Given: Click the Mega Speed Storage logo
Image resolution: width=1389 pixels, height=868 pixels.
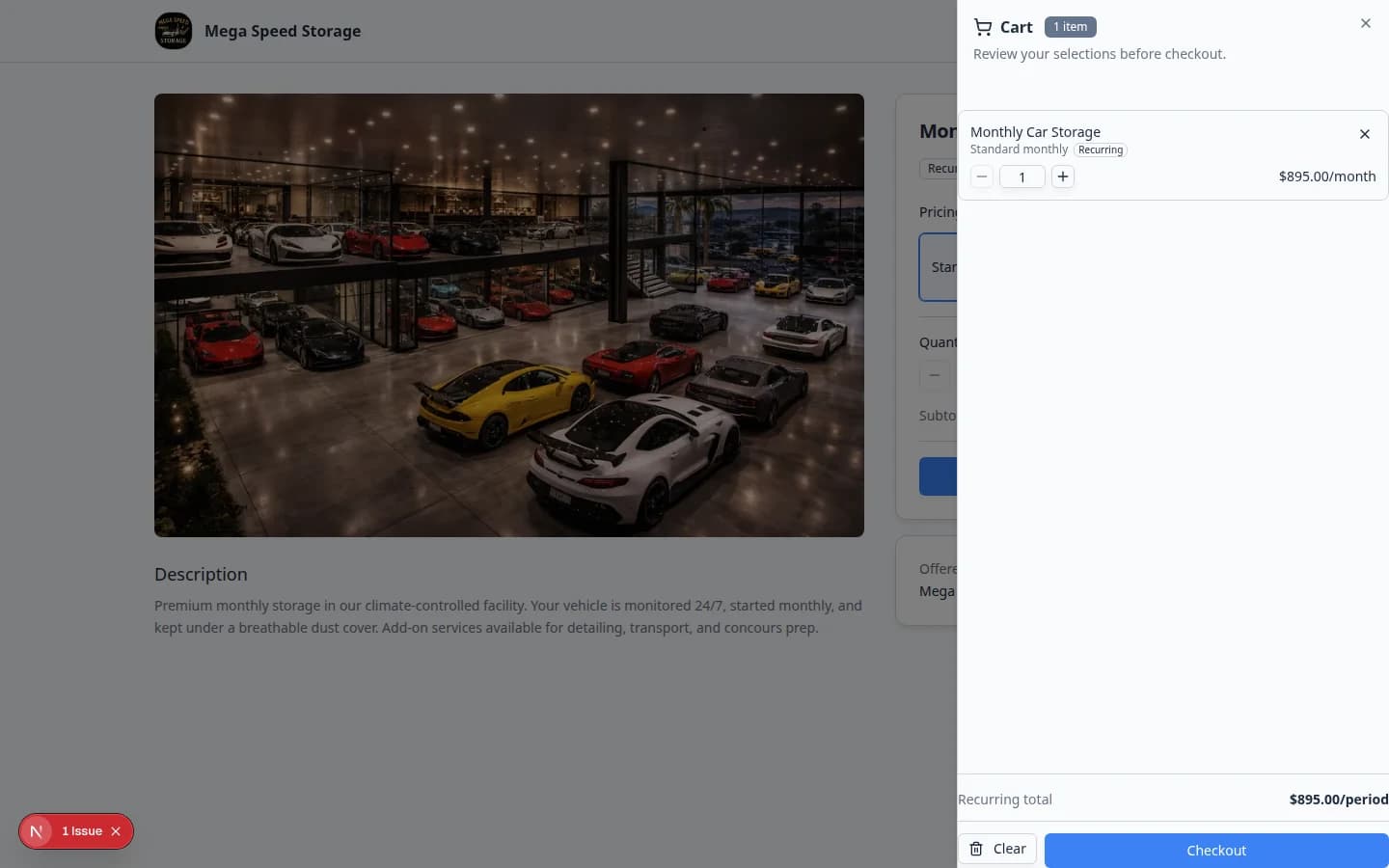Looking at the screenshot, I should 174,31.
